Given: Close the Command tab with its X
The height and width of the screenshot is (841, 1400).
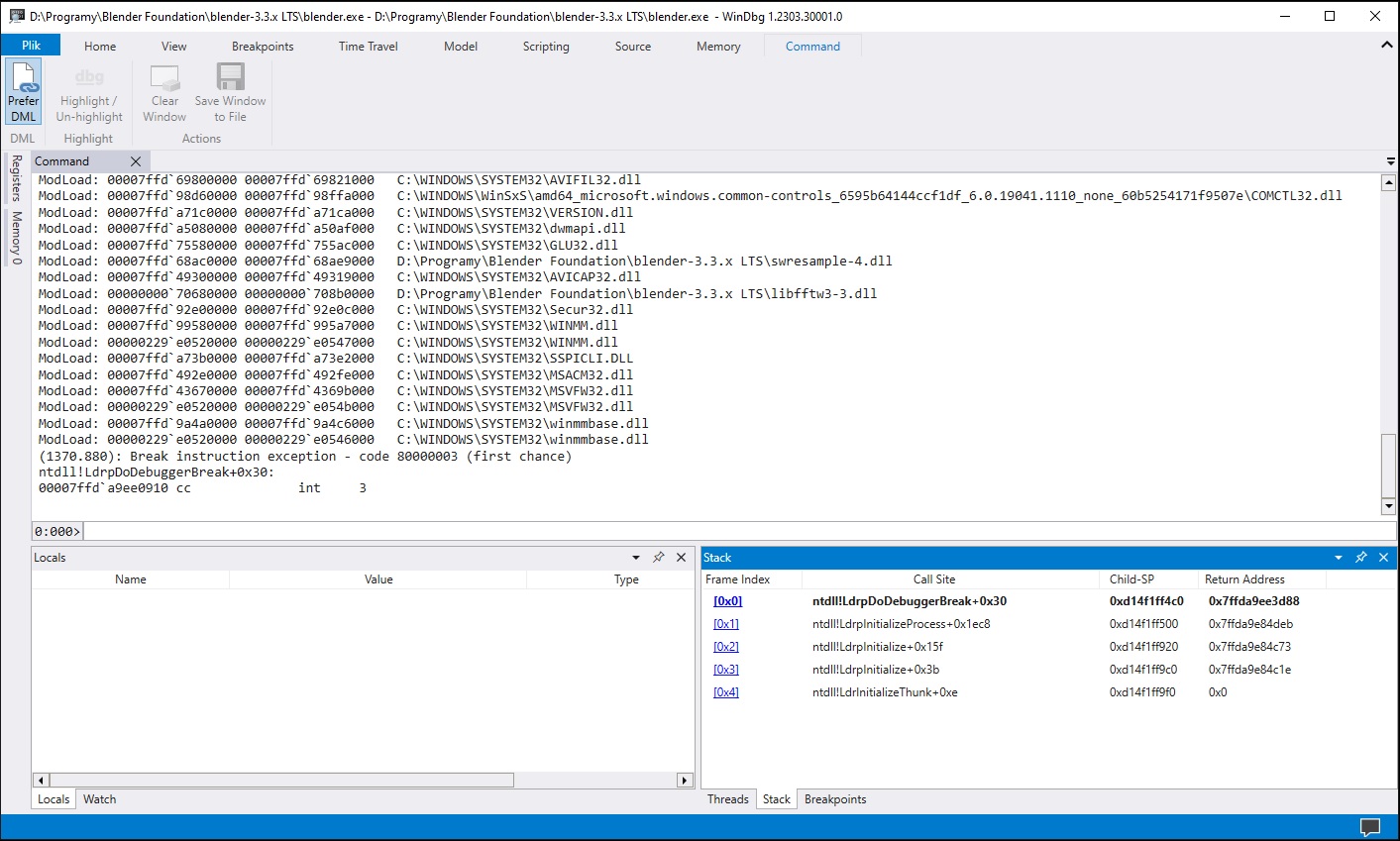Looking at the screenshot, I should tap(136, 159).
